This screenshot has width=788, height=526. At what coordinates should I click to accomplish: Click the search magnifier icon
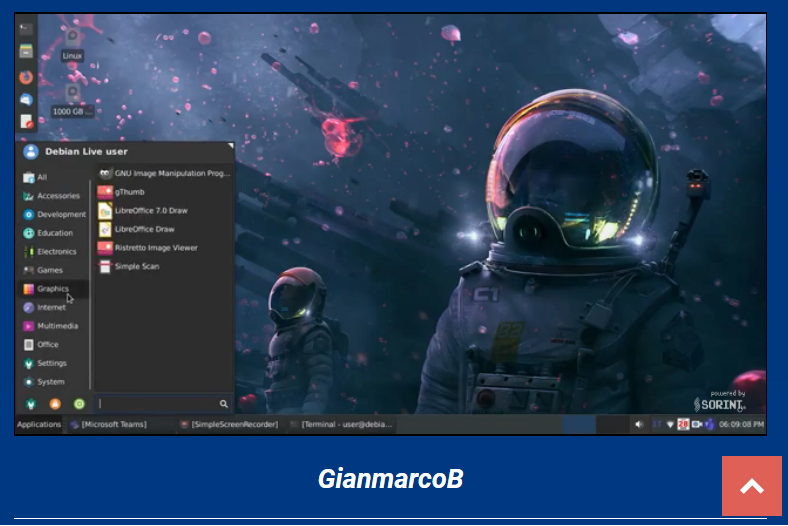[224, 403]
